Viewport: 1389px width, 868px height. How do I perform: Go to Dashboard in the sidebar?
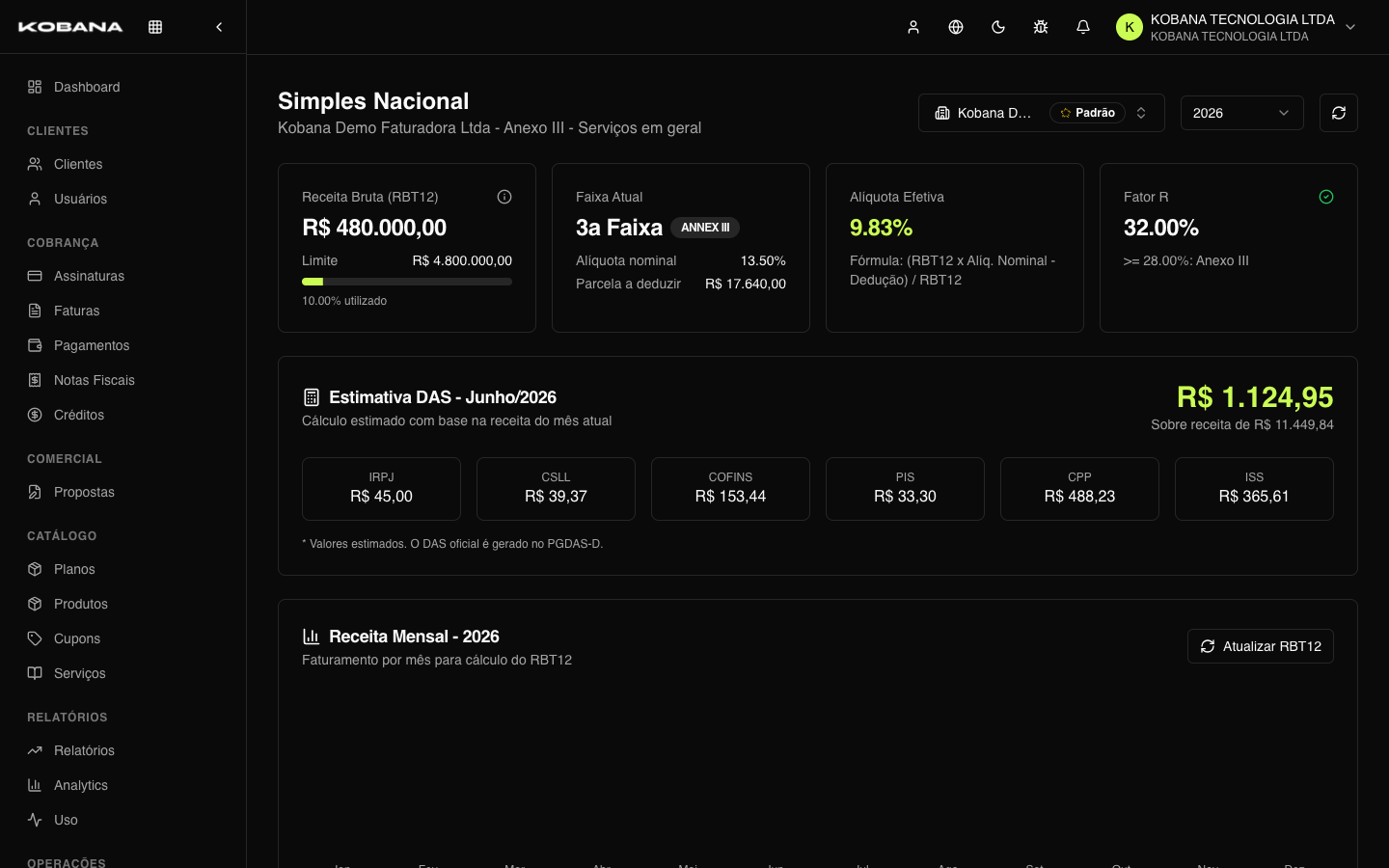[123, 87]
